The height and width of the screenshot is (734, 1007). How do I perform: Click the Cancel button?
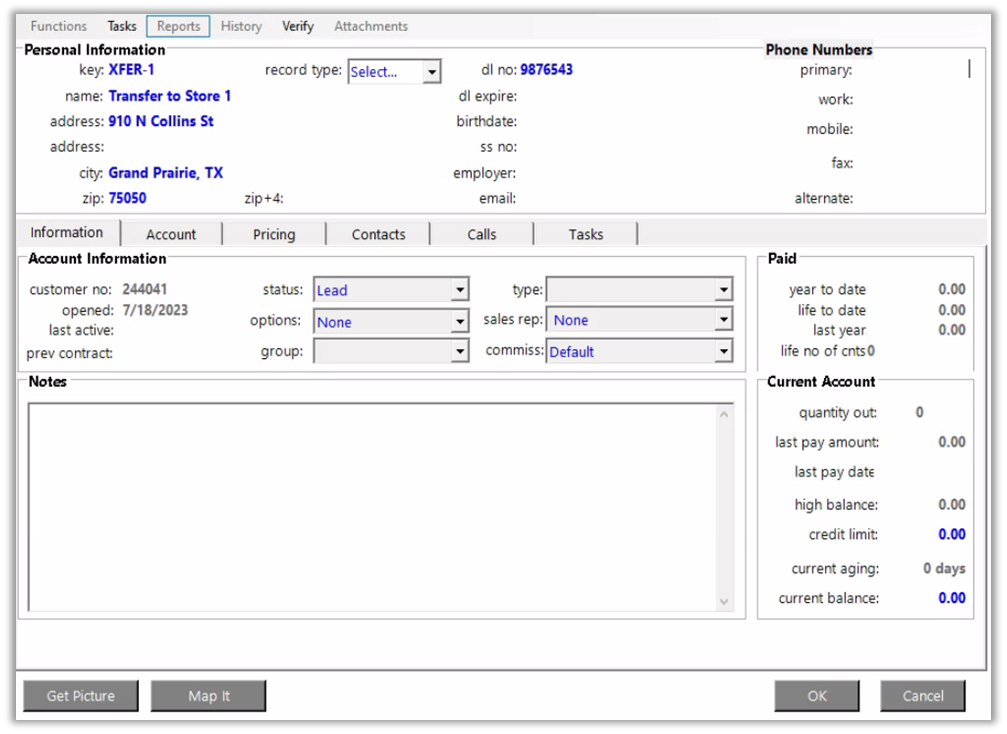pos(922,696)
